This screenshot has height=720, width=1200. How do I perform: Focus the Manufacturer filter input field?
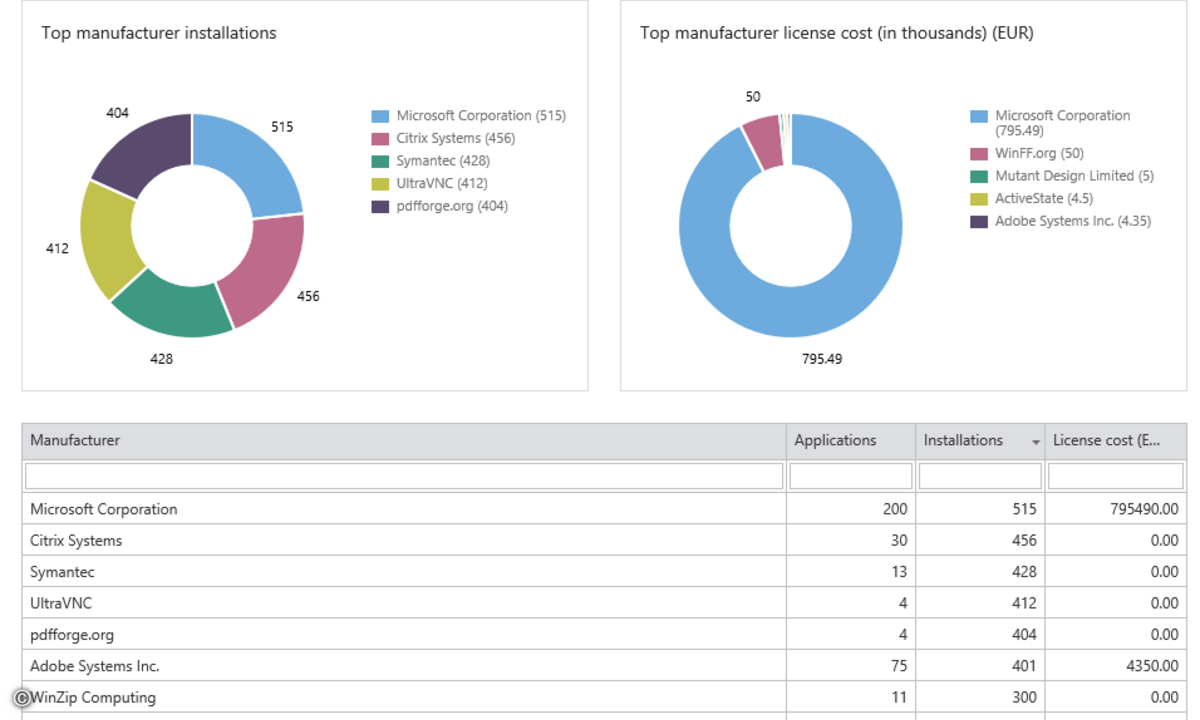click(x=404, y=476)
